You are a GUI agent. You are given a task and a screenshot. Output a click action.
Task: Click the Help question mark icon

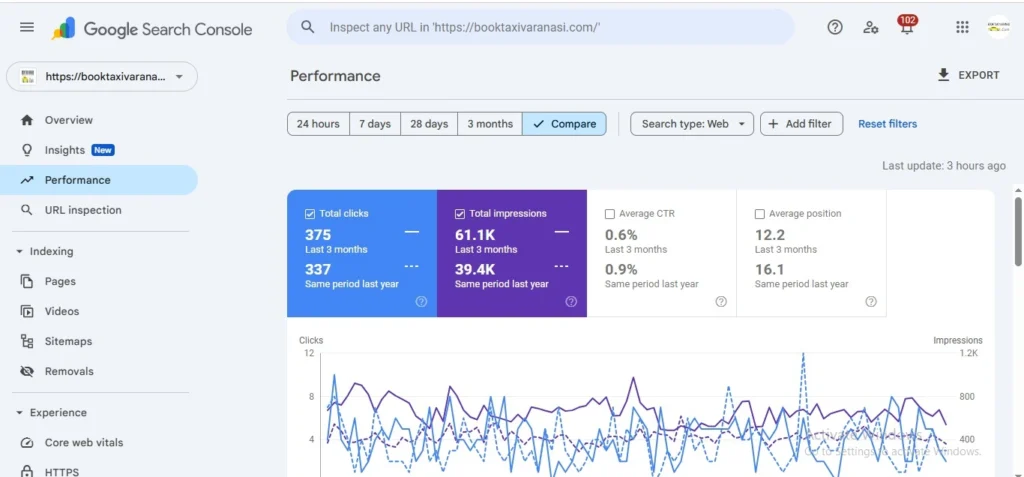(x=835, y=28)
